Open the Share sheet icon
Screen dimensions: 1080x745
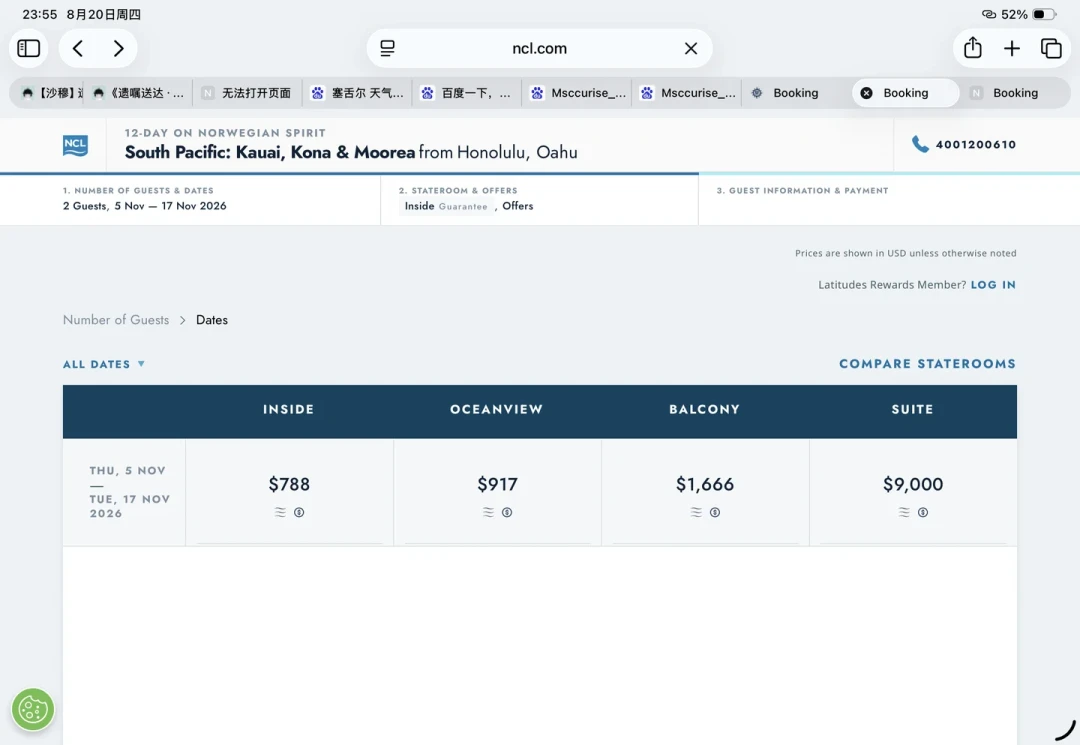coord(973,48)
